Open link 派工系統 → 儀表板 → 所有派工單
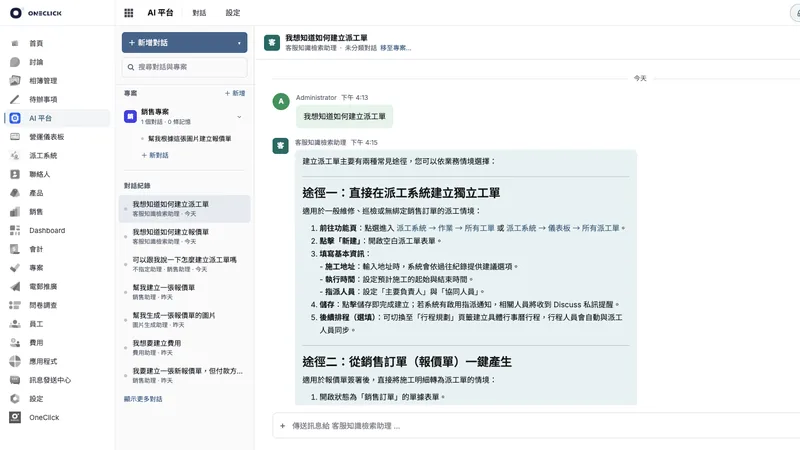The height and width of the screenshot is (450, 800). click(562, 228)
